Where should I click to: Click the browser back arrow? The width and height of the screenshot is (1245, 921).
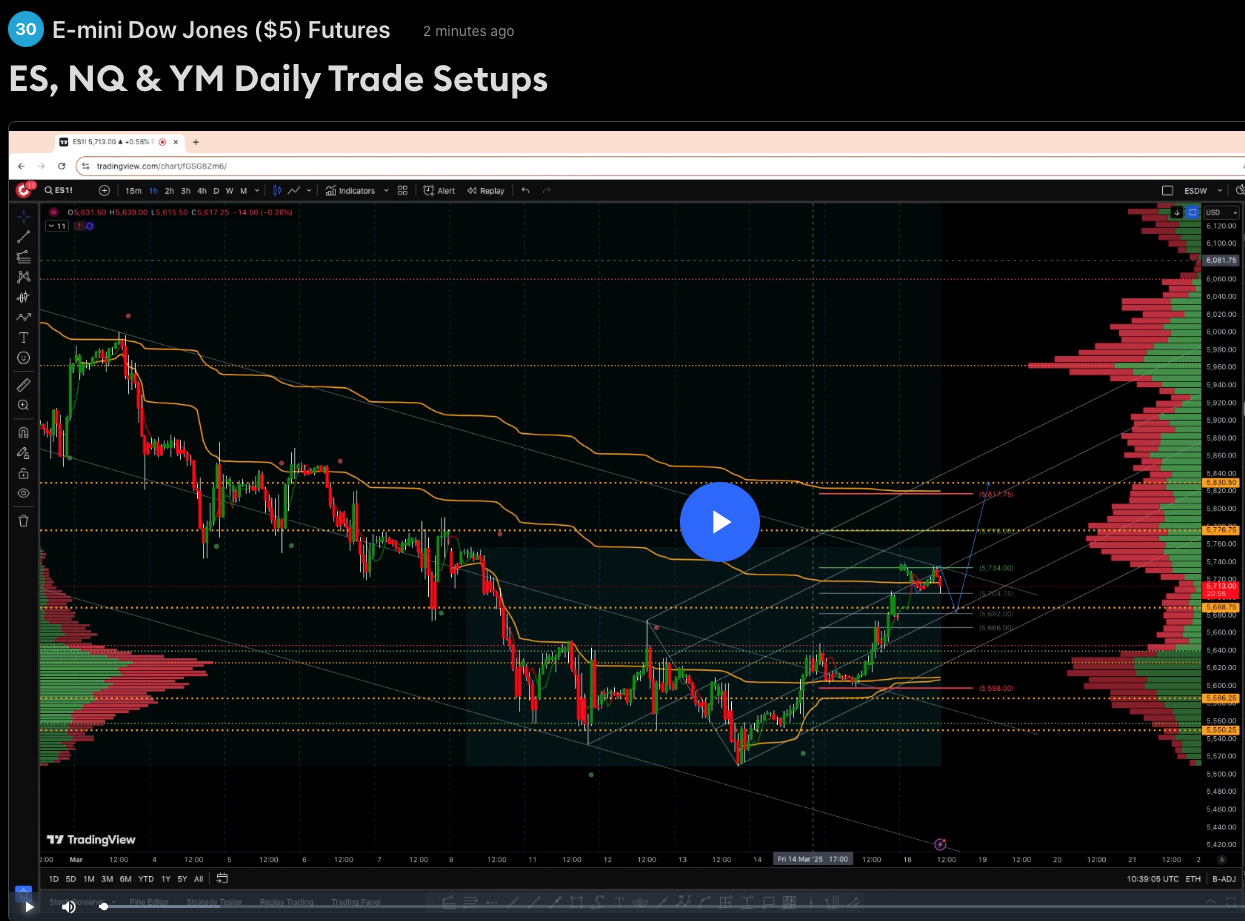(22, 166)
